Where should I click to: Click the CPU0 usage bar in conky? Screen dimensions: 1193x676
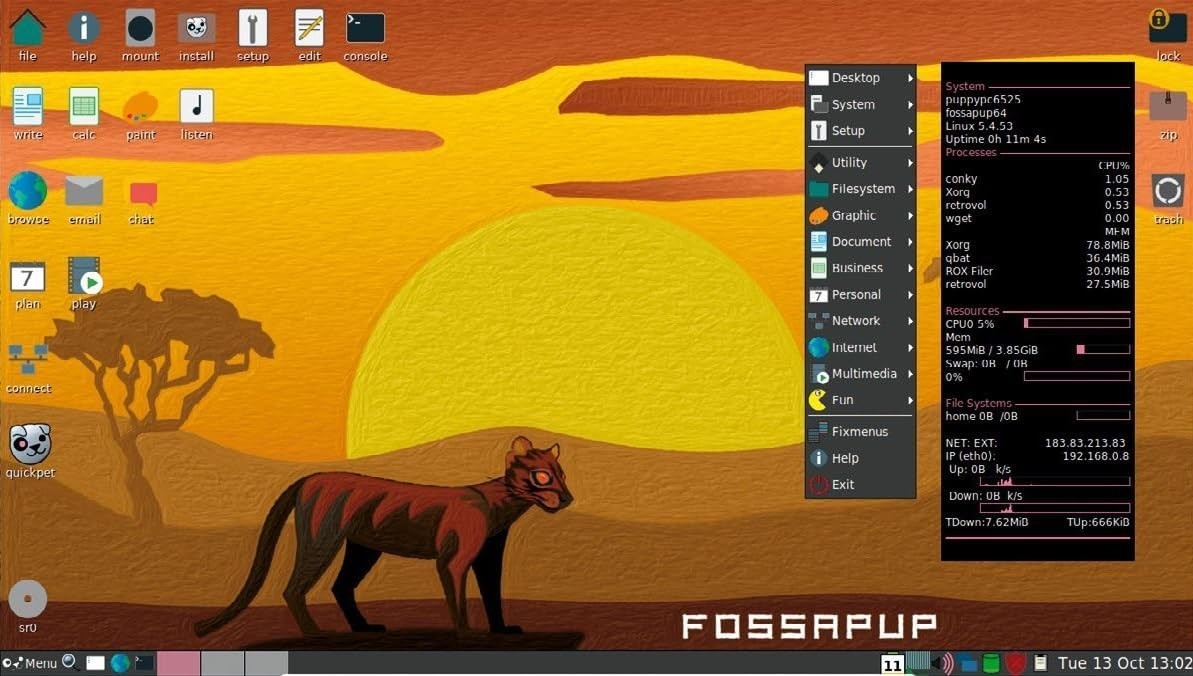(1077, 324)
